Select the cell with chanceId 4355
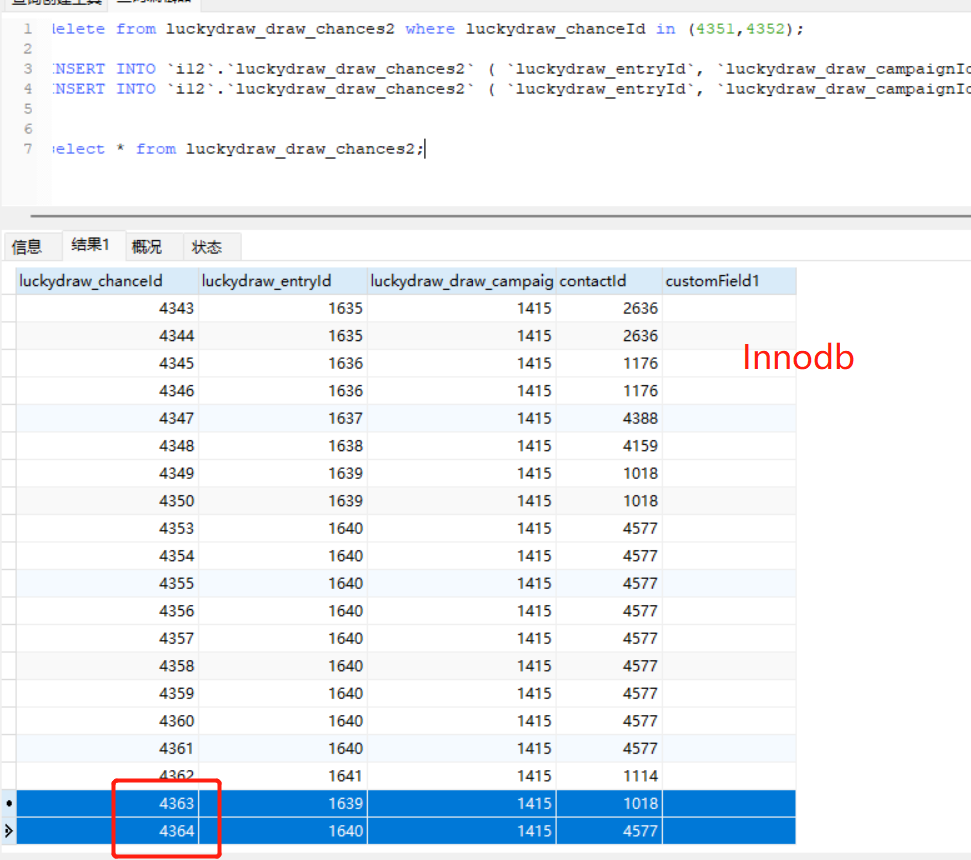 click(x=107, y=584)
